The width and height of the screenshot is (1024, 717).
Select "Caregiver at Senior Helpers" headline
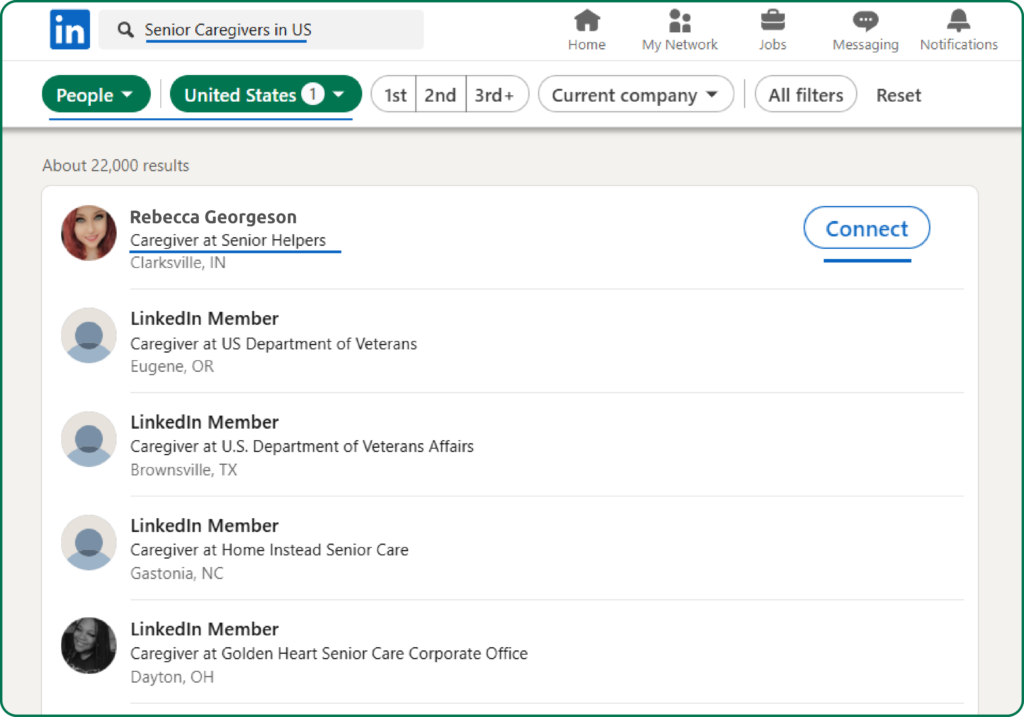(x=228, y=240)
